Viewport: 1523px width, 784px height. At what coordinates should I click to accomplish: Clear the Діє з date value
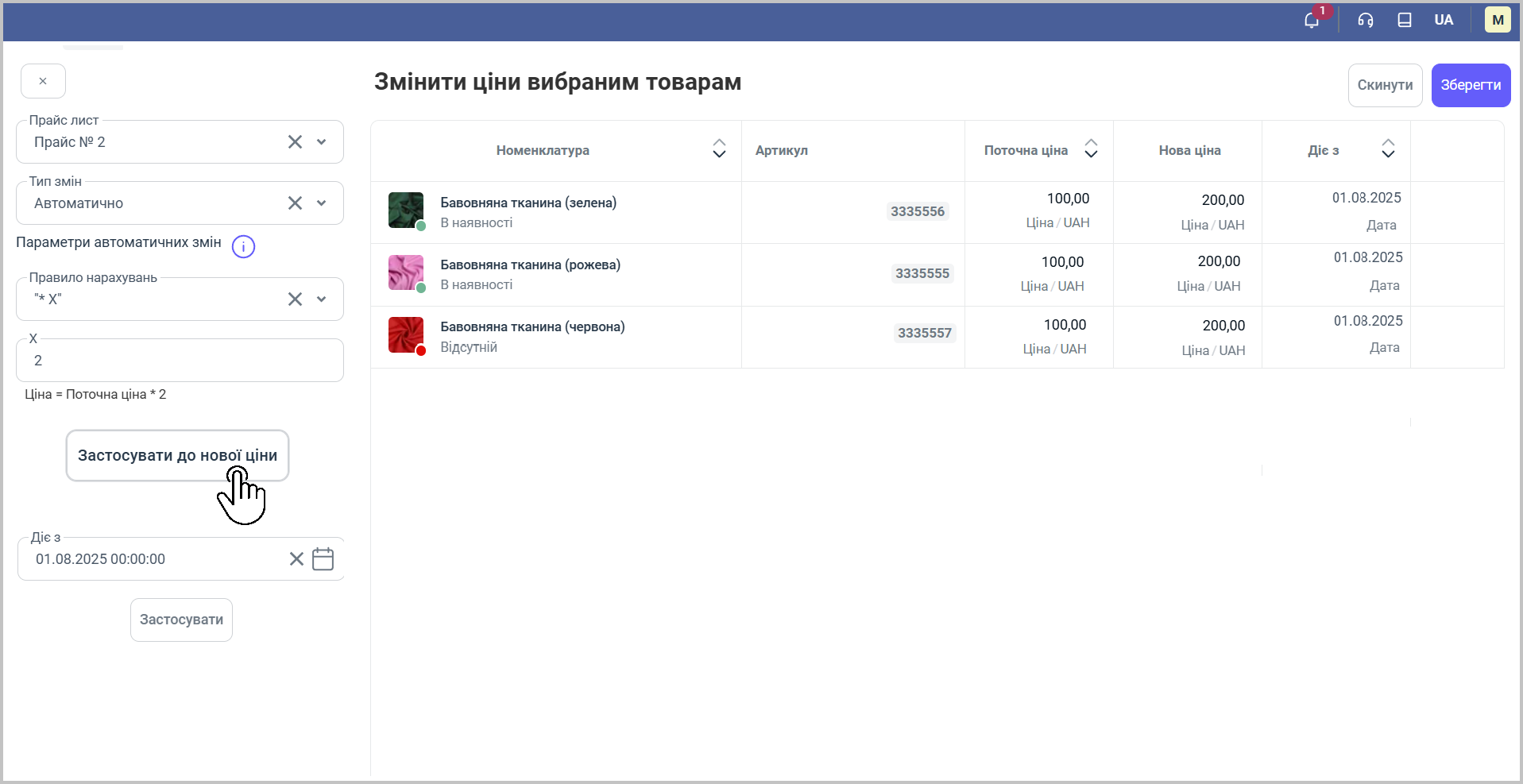[x=296, y=559]
